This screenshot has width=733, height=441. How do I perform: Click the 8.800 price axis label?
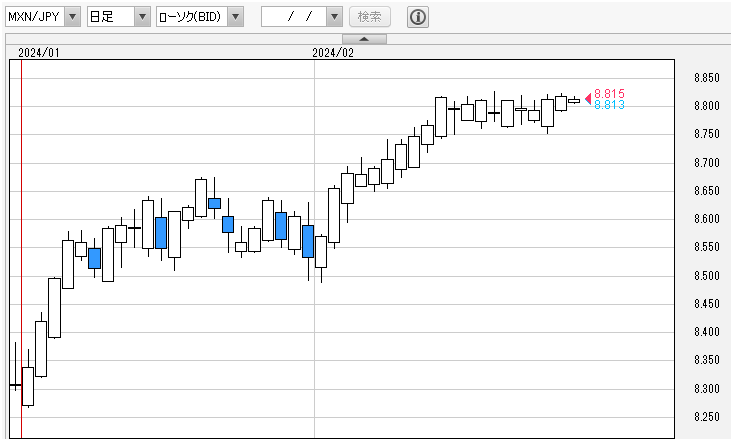pos(706,106)
